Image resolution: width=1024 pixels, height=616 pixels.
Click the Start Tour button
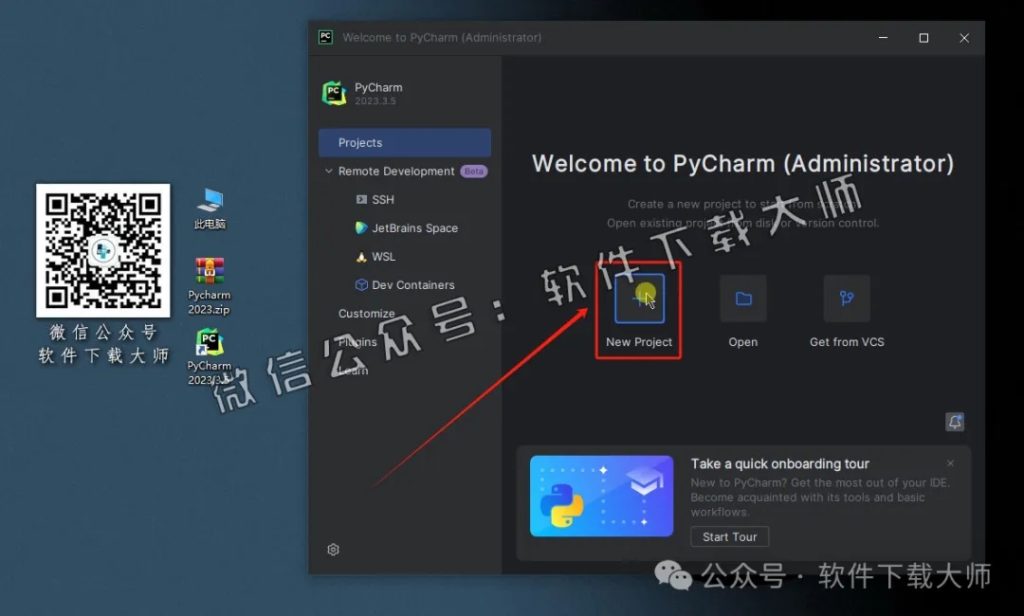click(x=729, y=536)
